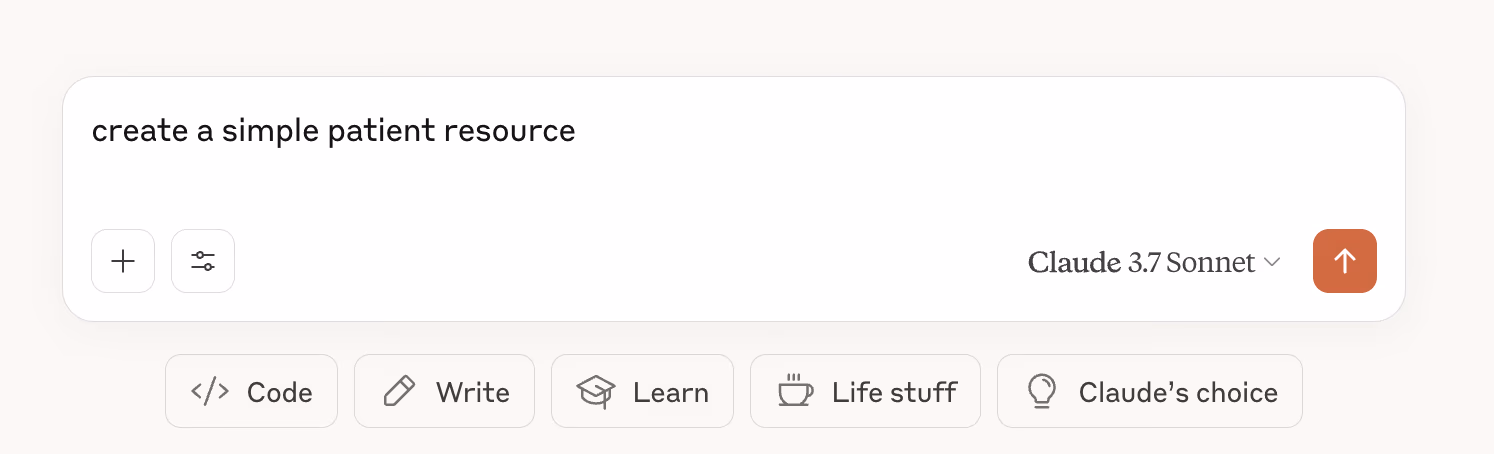The image size is (1494, 454).
Task: Click the "Claude" wordmark in the model picker
Action: coord(1073,263)
